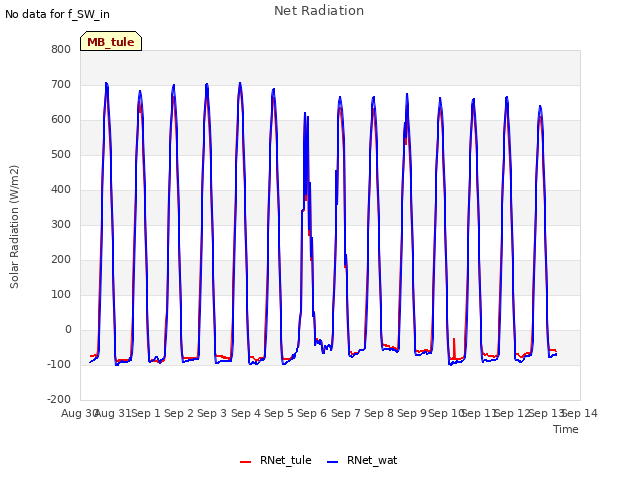The image size is (640, 480).
Task: Toggle the RNet_wat legend entry
Action: [x=362, y=460]
